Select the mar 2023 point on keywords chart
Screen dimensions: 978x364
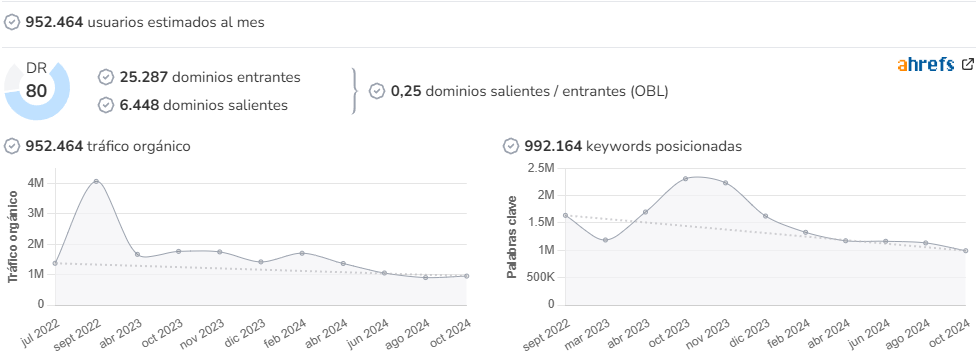pos(605,240)
